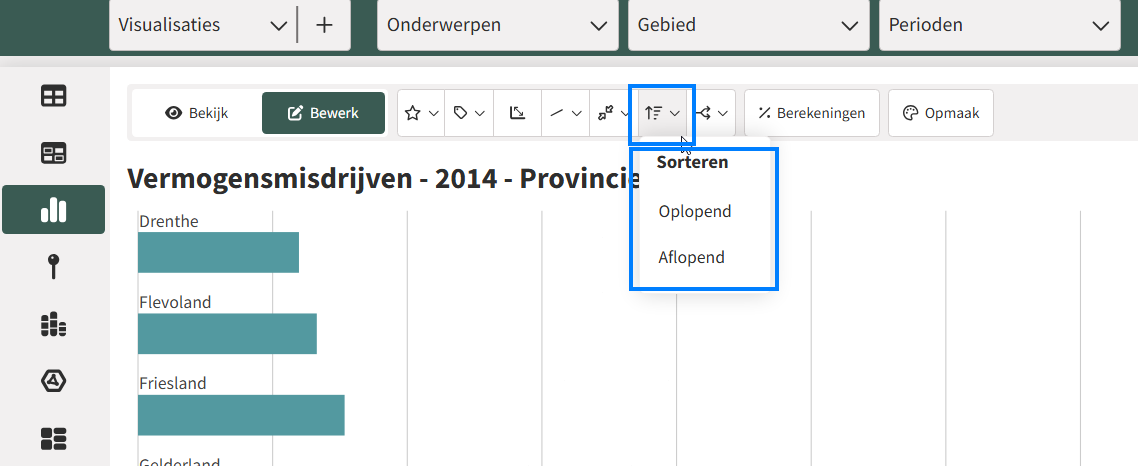Switch to Bewerk mode
Screen dimensions: 1138x466
point(324,113)
